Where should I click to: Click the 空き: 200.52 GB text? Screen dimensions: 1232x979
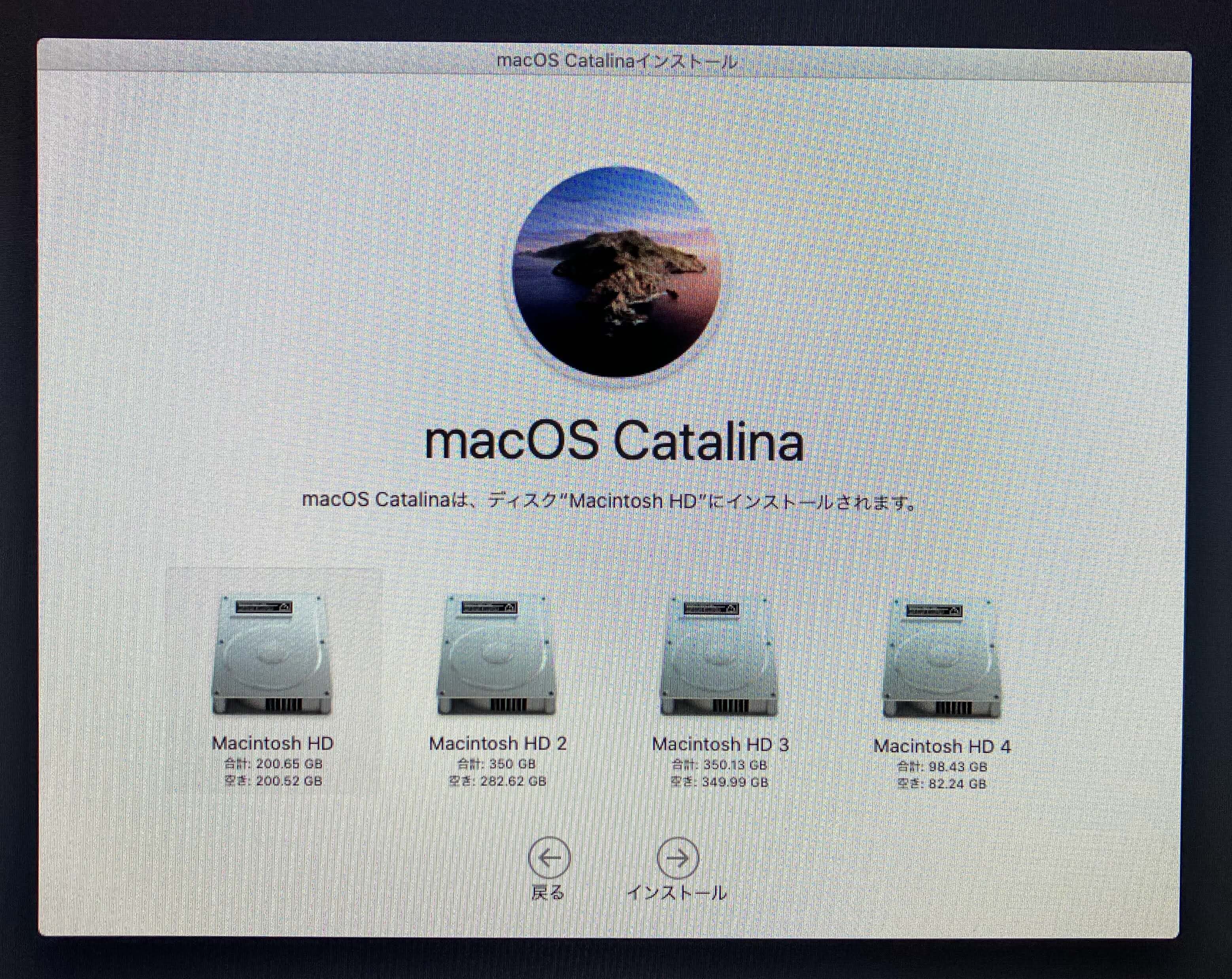273,781
